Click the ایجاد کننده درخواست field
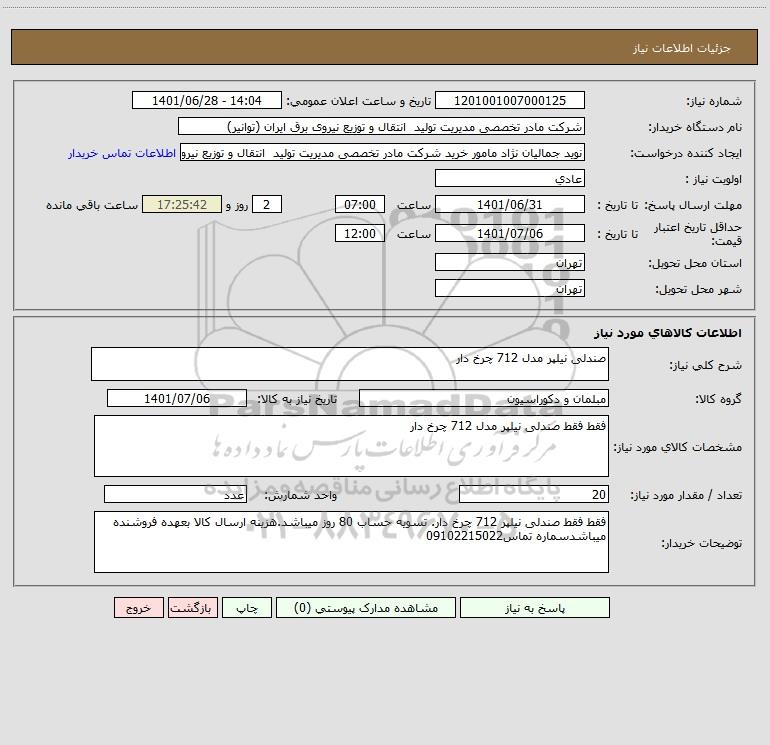This screenshot has height=745, width=770. (383, 152)
